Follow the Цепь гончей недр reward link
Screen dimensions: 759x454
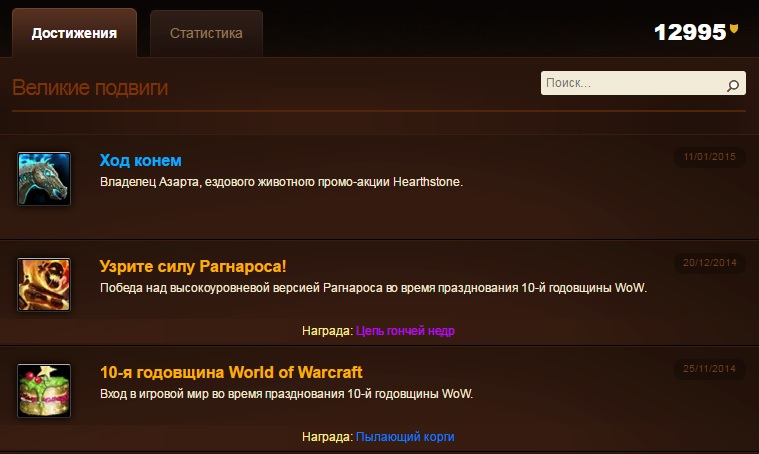[x=405, y=331]
